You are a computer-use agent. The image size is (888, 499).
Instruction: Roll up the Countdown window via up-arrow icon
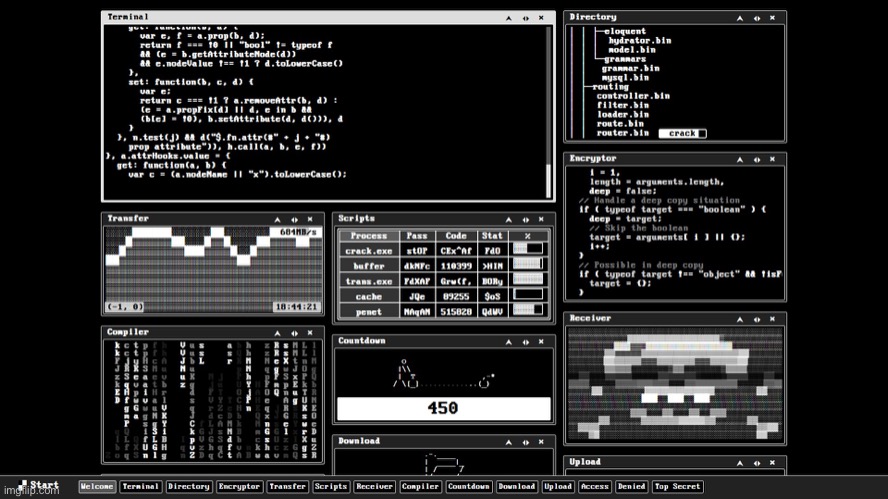tap(509, 341)
